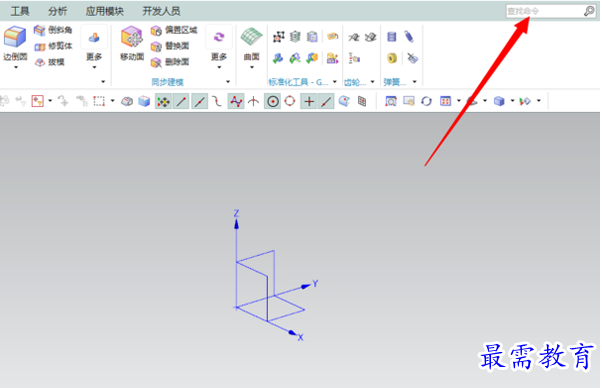Click the selection filter icon with red frame
Image resolution: width=602 pixels, height=388 pixels.
(x=38, y=101)
